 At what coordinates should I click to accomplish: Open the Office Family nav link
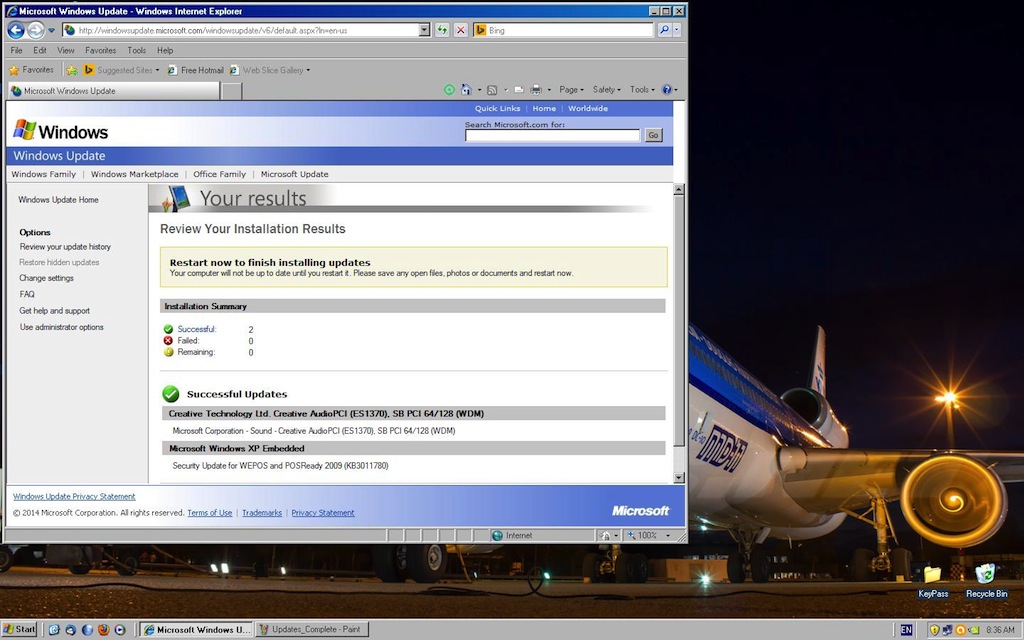219,174
